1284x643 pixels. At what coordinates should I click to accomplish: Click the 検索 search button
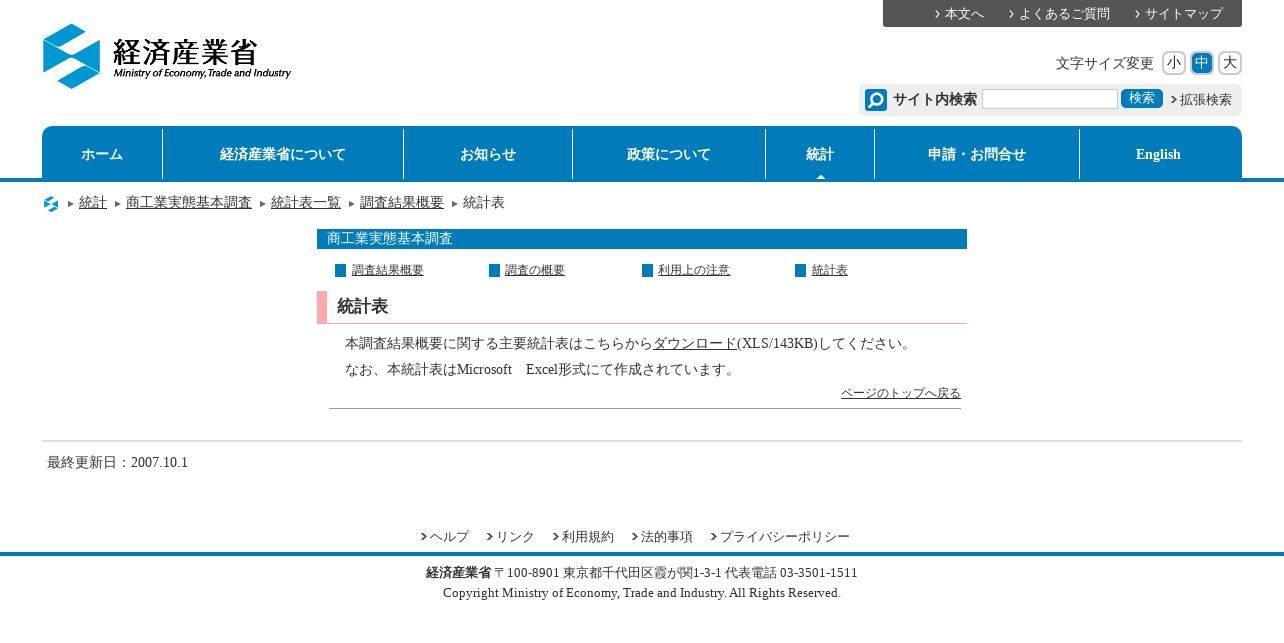click(1142, 98)
